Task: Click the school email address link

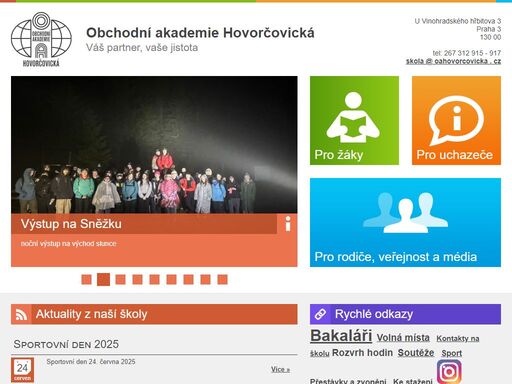Action: [453, 61]
